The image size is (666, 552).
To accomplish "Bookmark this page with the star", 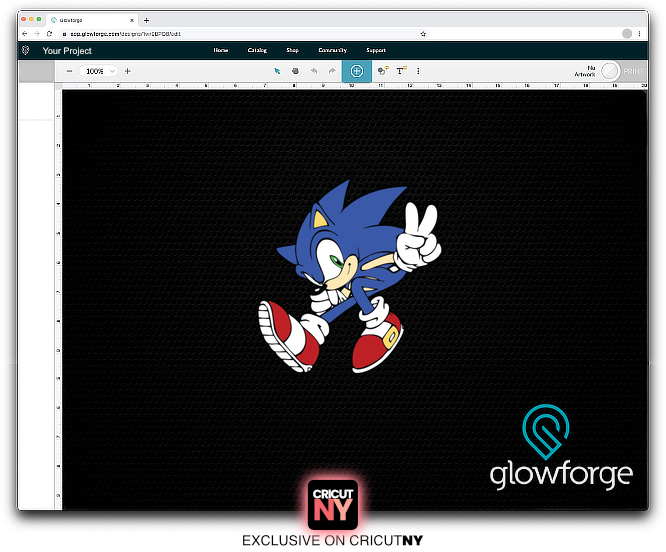I will (x=423, y=34).
